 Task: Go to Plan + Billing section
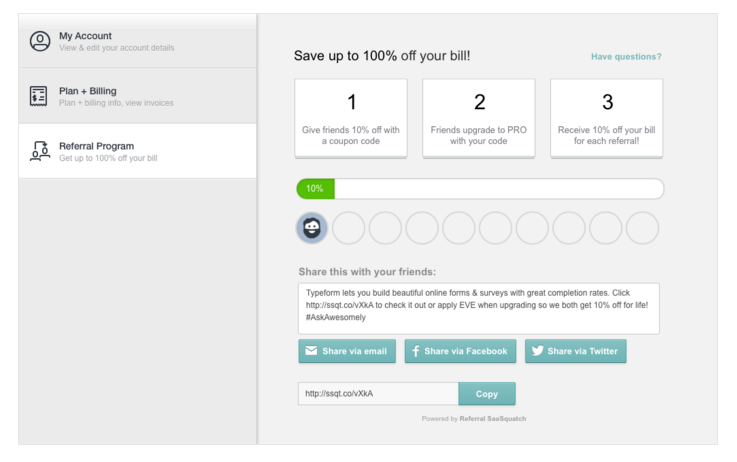pos(138,96)
